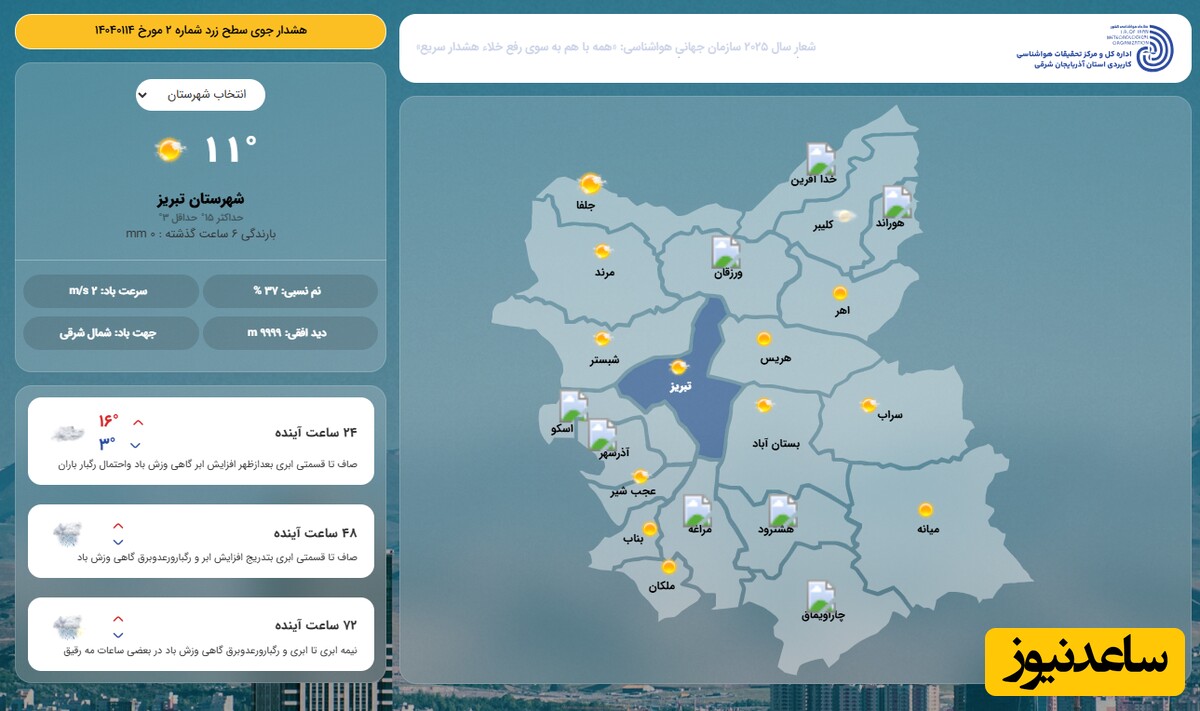This screenshot has width=1200, height=711.
Task: Click up arrow in 72-hour forecast card
Action: pyautogui.click(x=118, y=619)
